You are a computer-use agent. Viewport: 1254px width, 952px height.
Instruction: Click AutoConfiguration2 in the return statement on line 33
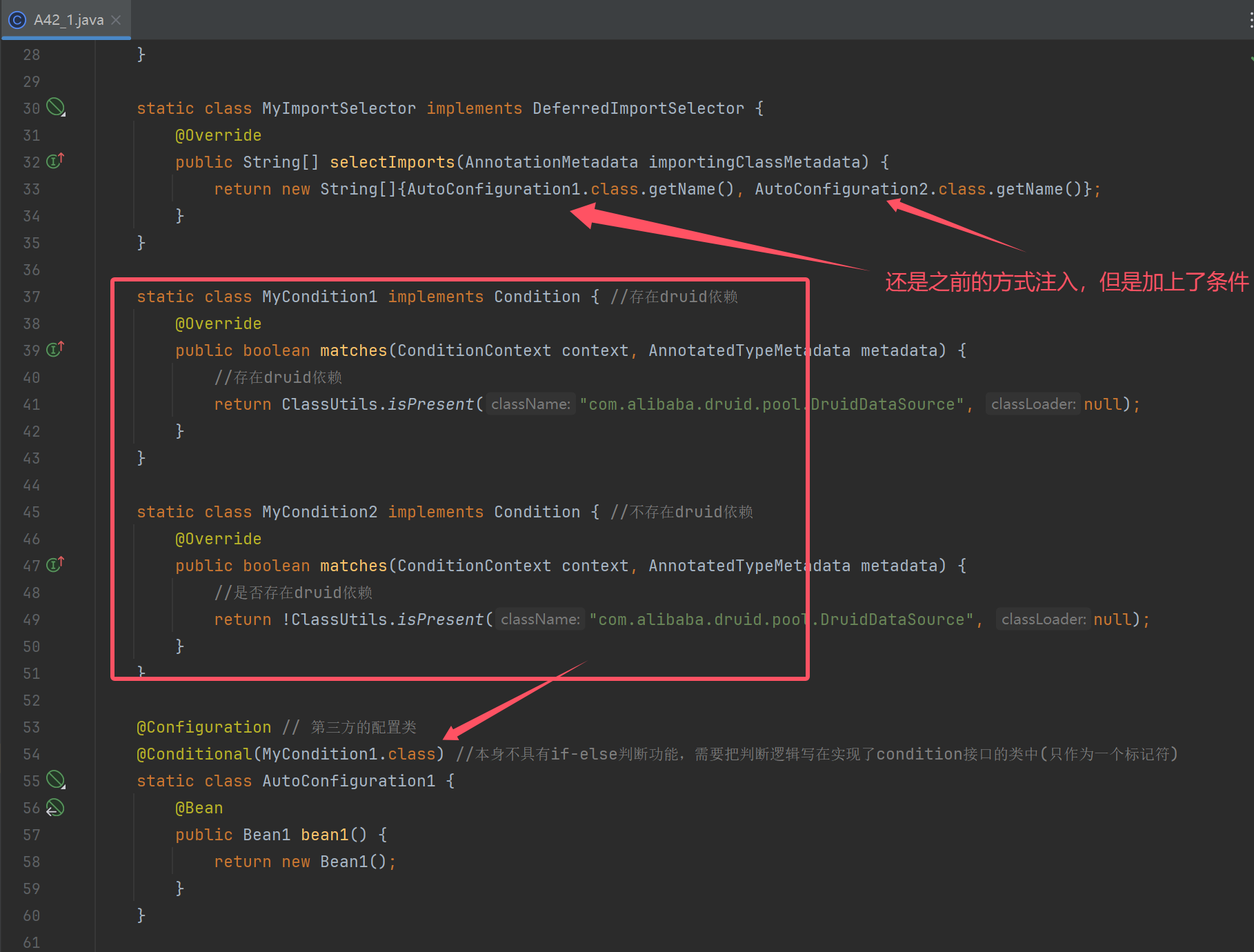coord(842,189)
